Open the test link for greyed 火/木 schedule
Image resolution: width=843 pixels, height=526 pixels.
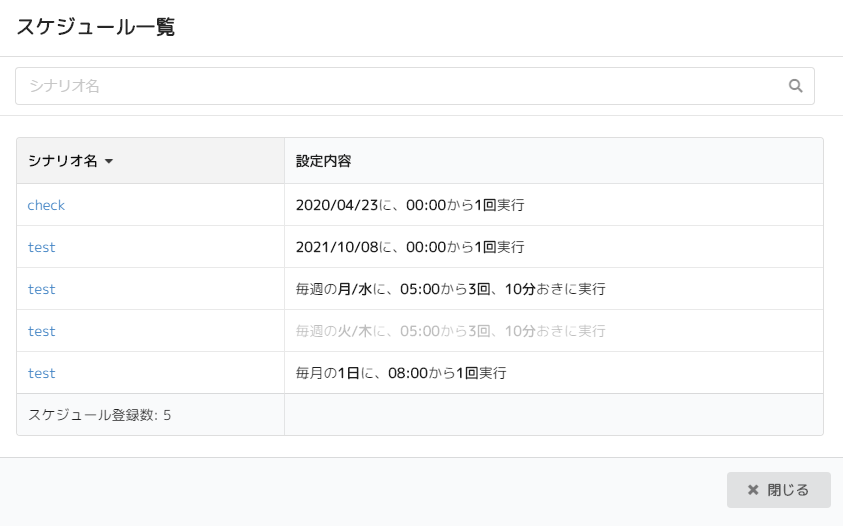(41, 331)
